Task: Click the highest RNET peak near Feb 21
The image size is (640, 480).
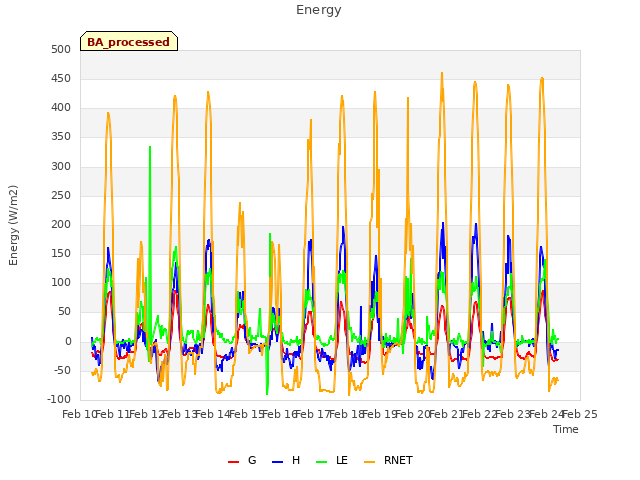Action: pyautogui.click(x=442, y=74)
